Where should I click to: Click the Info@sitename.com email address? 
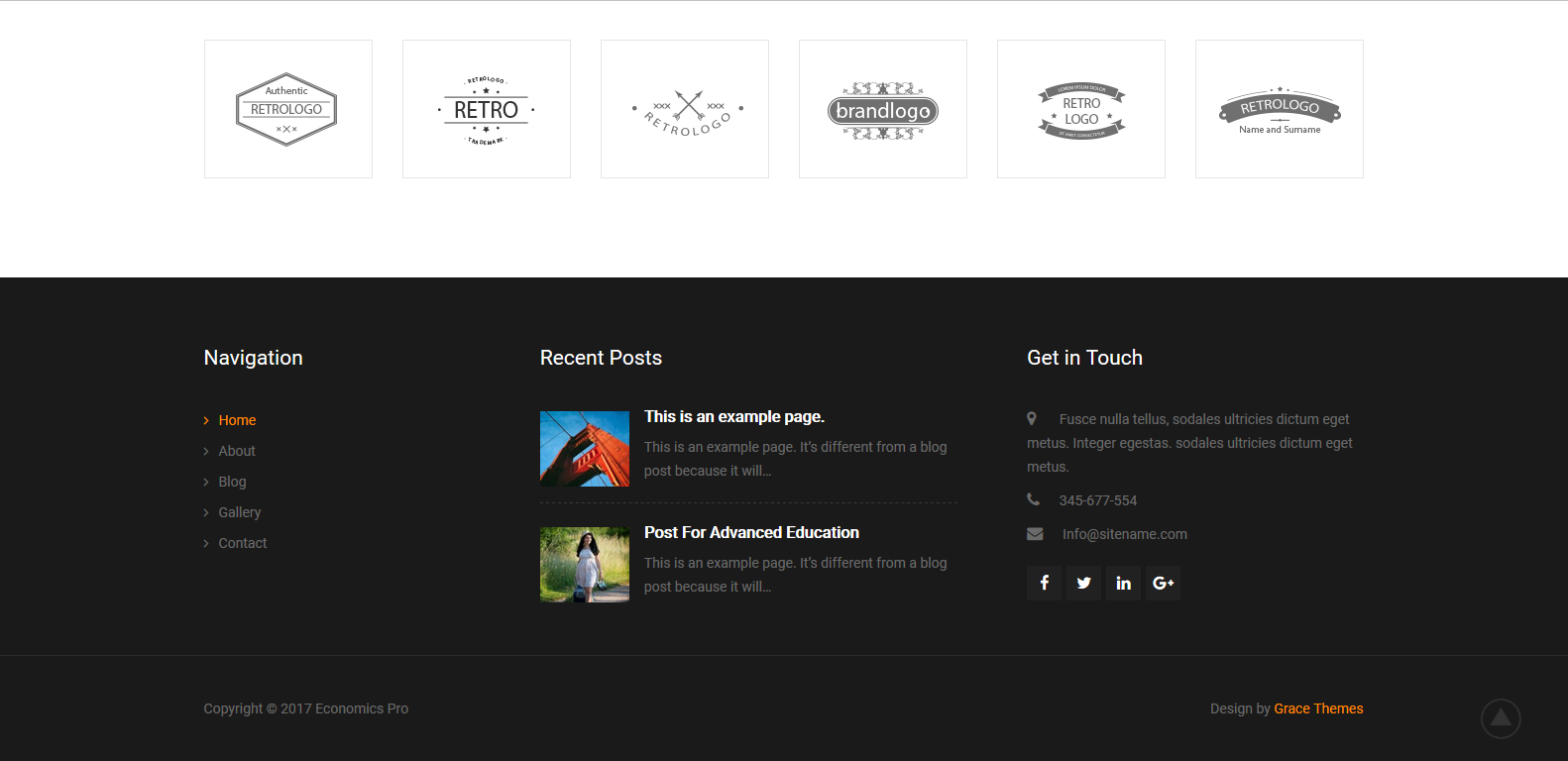point(1124,534)
